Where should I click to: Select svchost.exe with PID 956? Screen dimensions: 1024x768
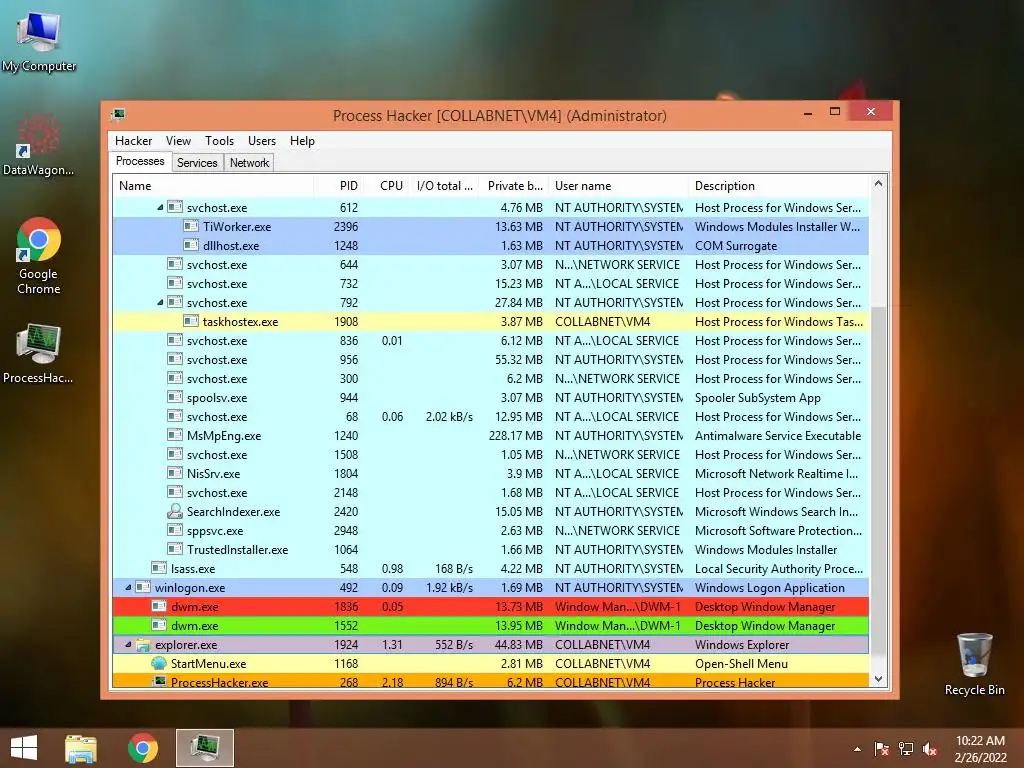coord(491,360)
